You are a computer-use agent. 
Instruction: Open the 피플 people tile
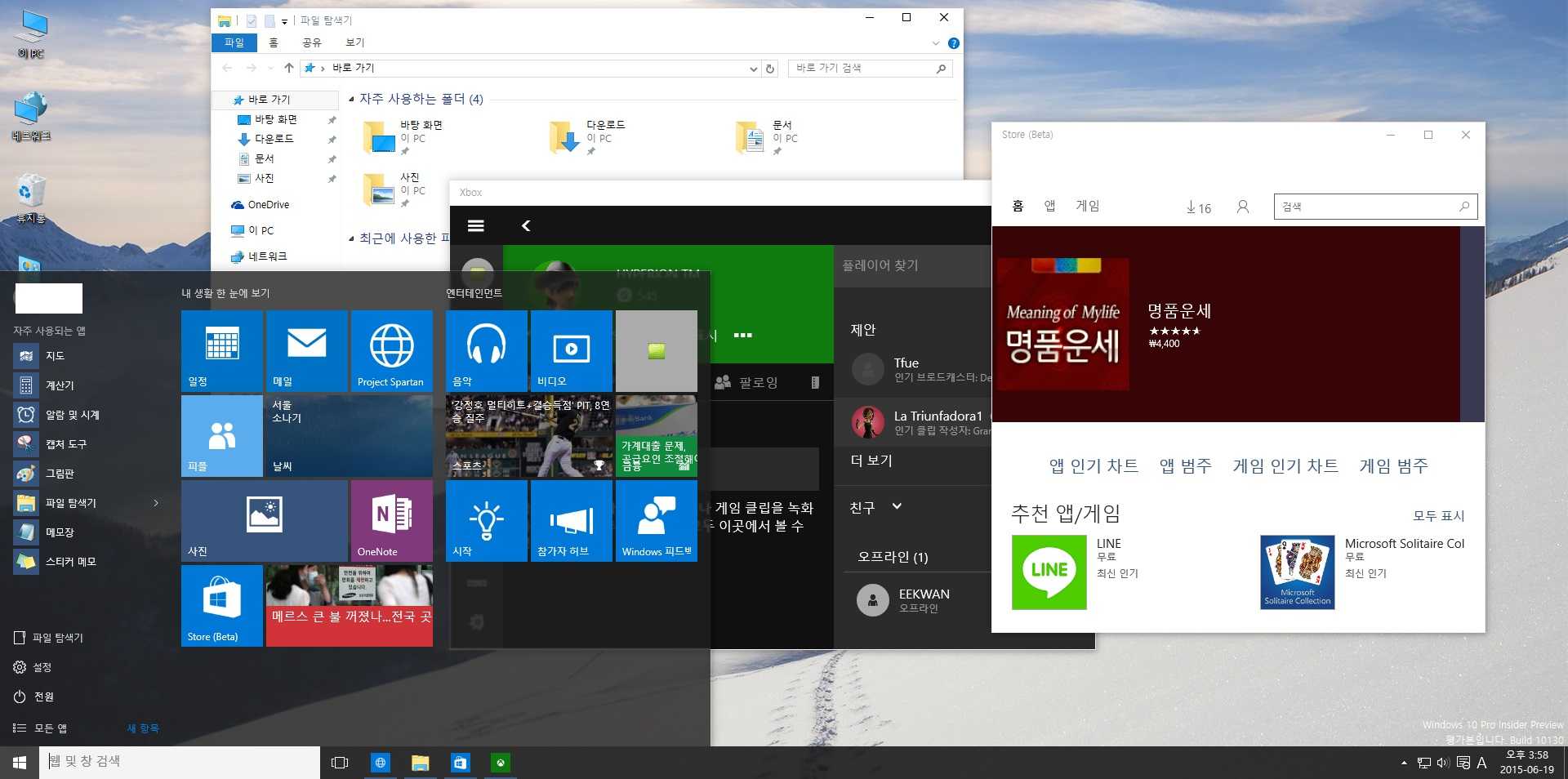[222, 436]
